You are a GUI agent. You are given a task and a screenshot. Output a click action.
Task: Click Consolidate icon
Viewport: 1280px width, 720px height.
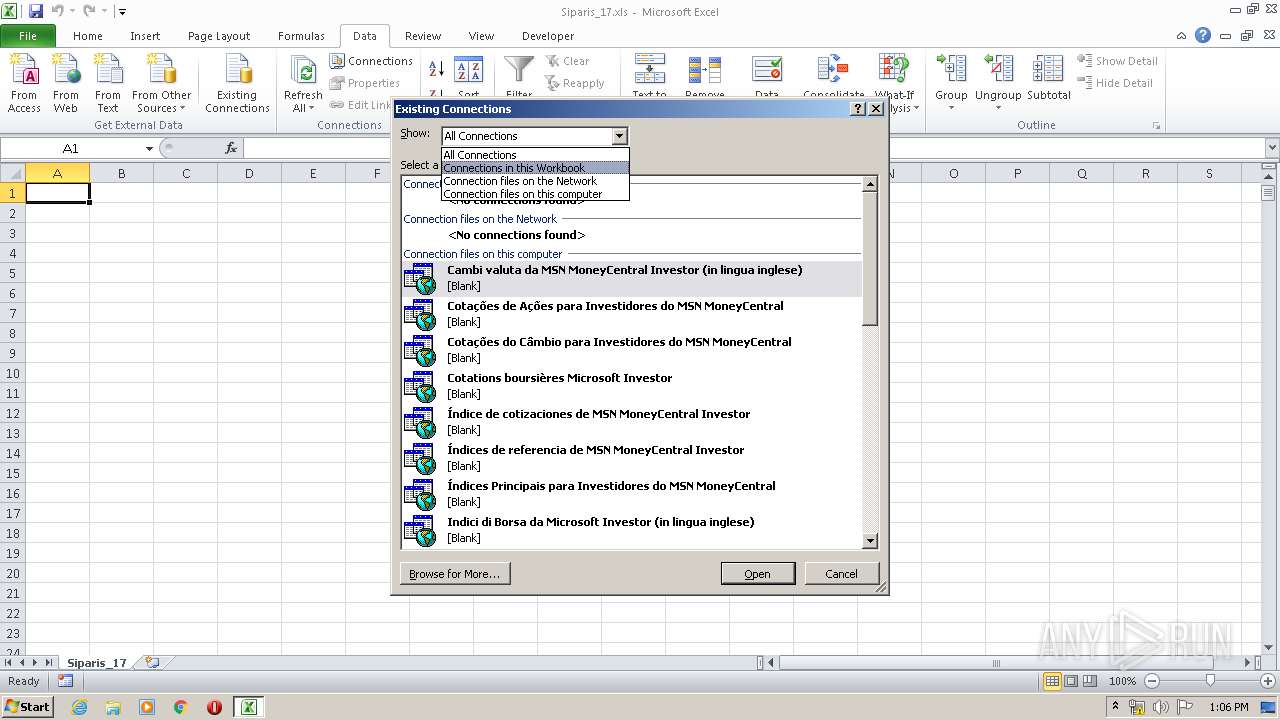pos(833,70)
